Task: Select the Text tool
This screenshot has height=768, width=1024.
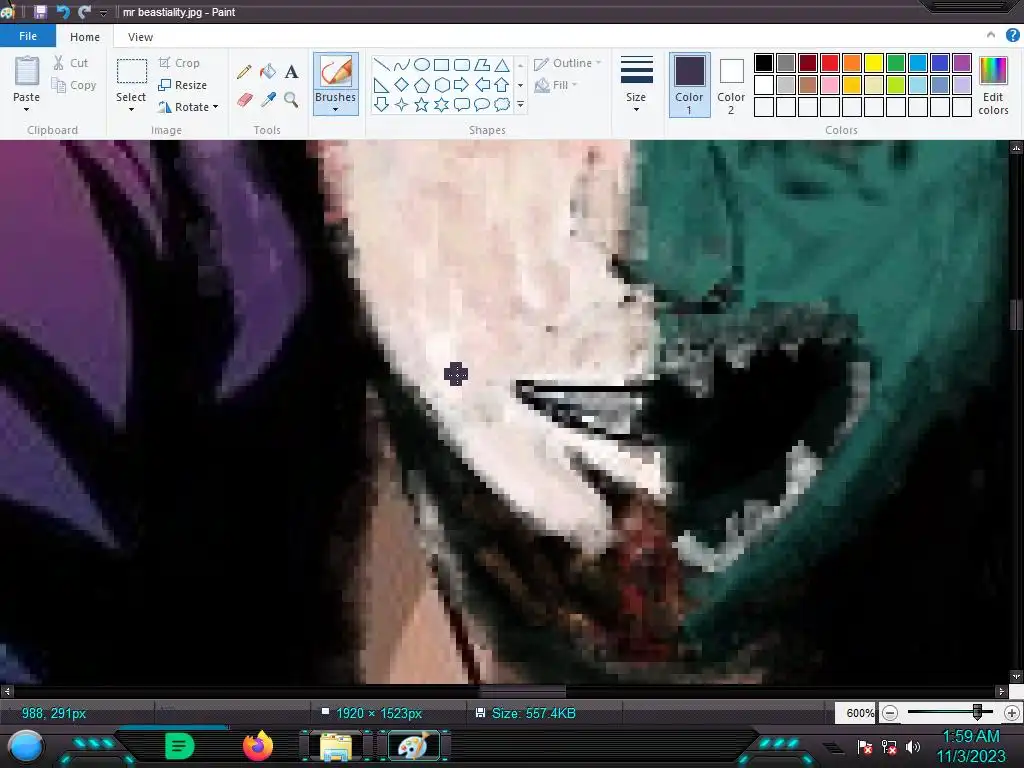Action: 291,72
